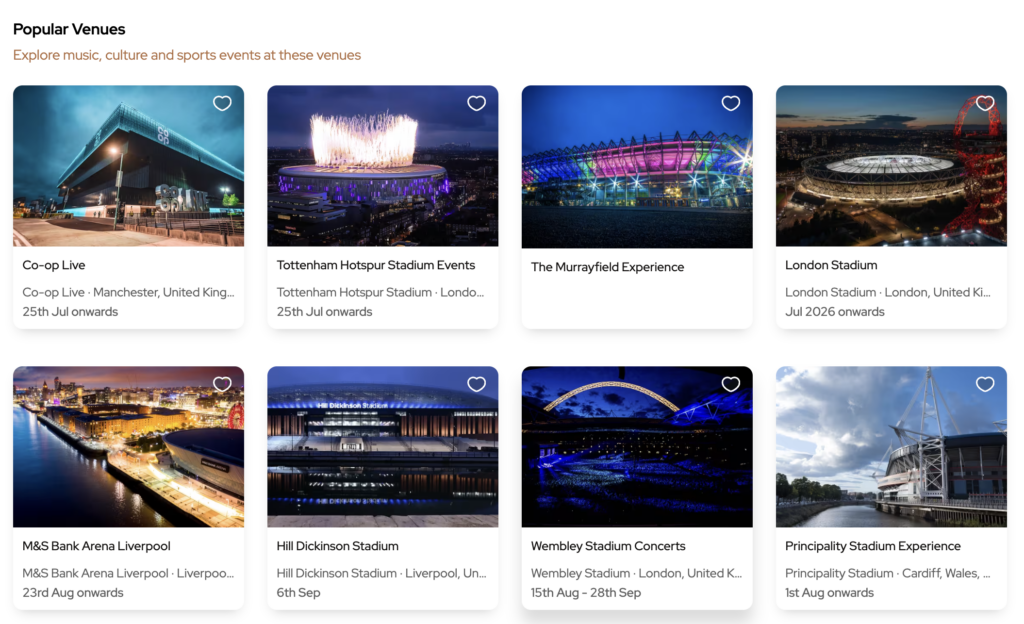Save The Murrayfield Experience via heart icon

[731, 103]
